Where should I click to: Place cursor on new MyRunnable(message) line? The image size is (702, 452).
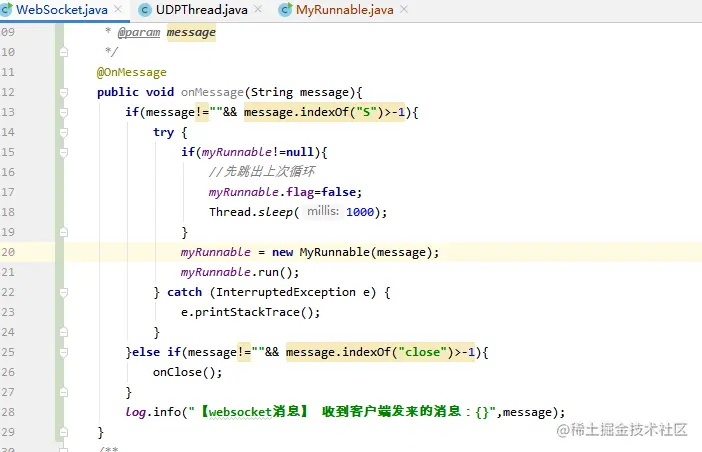tap(310, 252)
